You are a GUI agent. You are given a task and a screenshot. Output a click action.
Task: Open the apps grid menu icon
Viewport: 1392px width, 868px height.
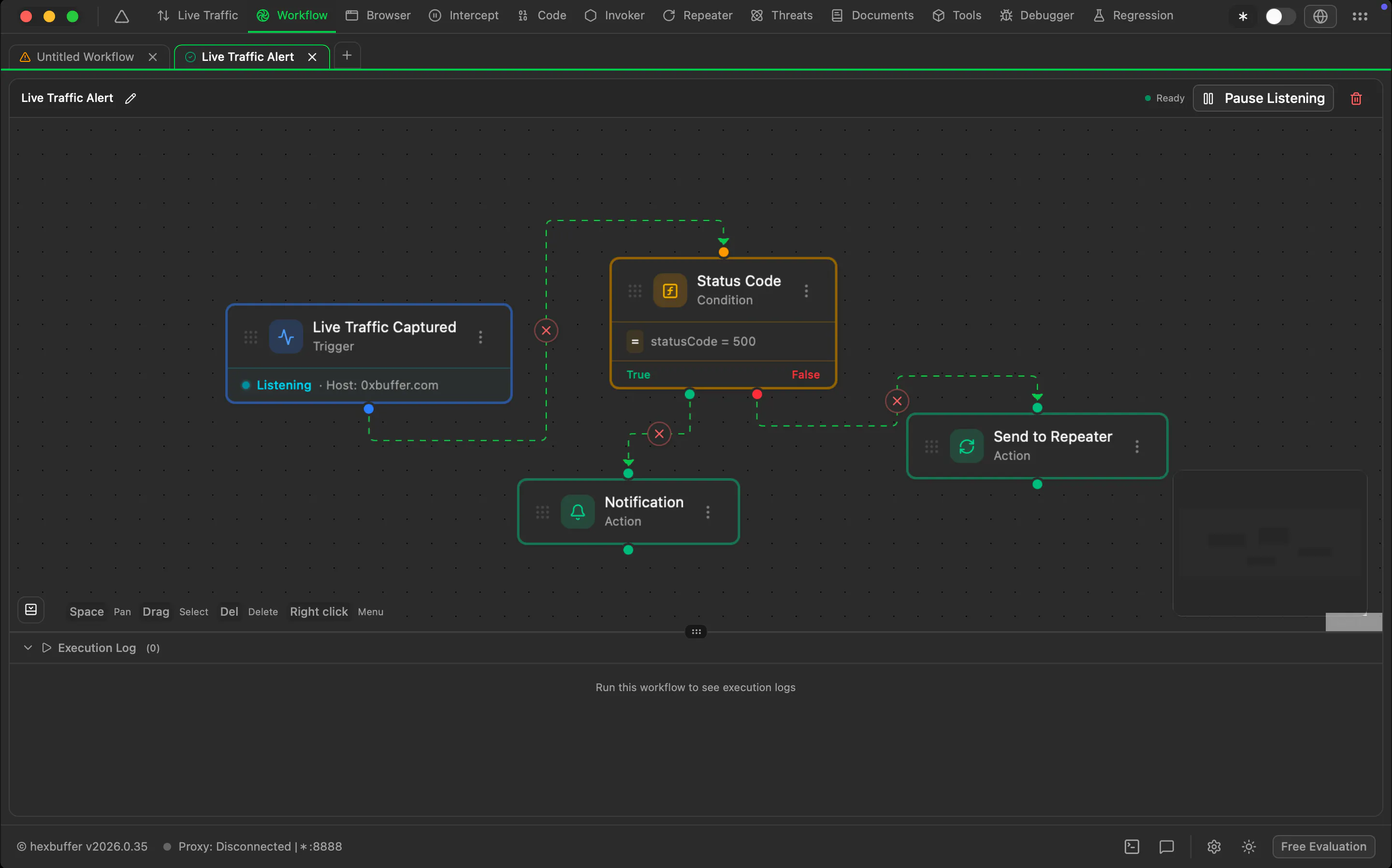pos(1360,16)
